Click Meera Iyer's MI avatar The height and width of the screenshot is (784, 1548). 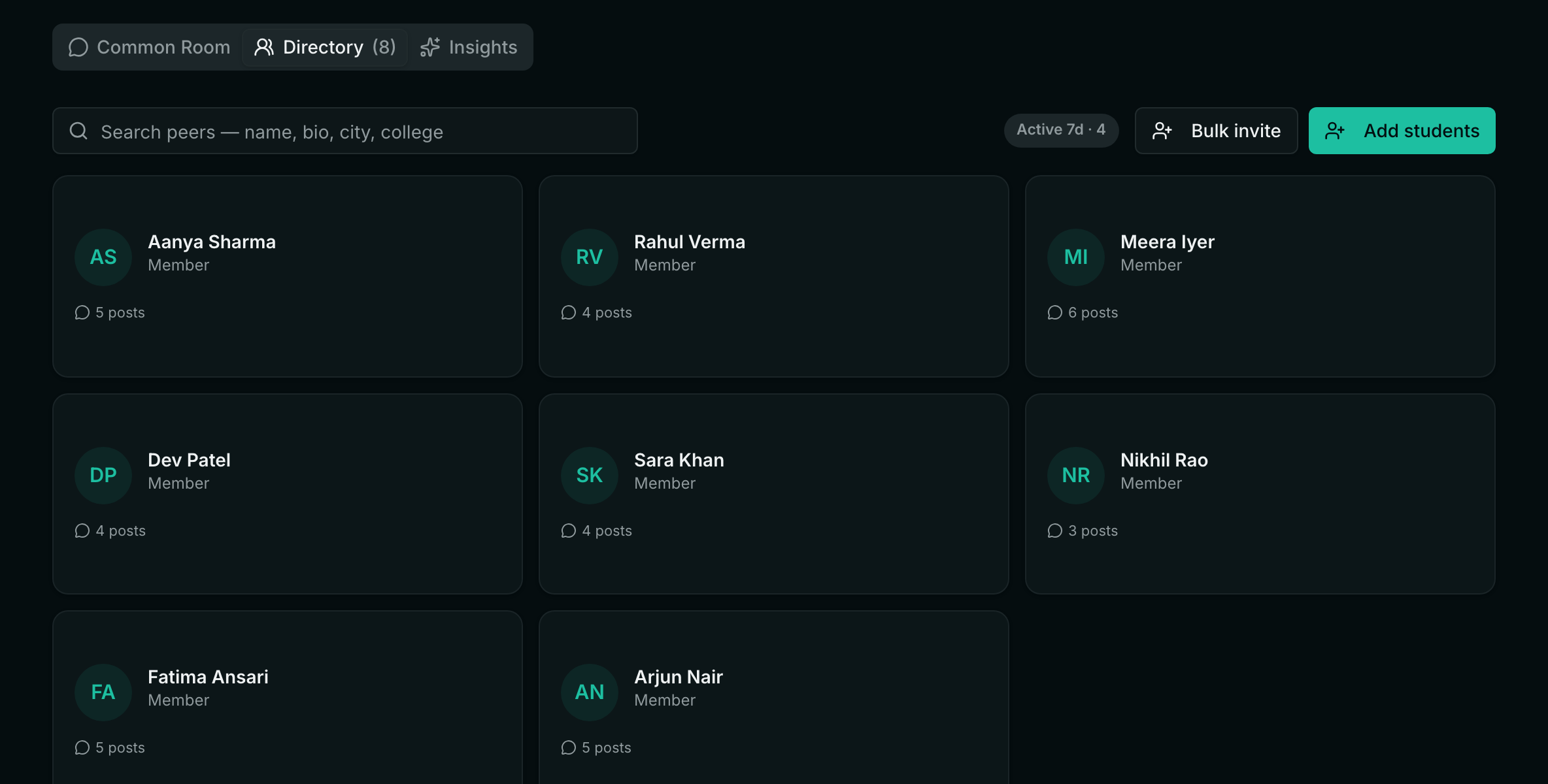[1076, 257]
